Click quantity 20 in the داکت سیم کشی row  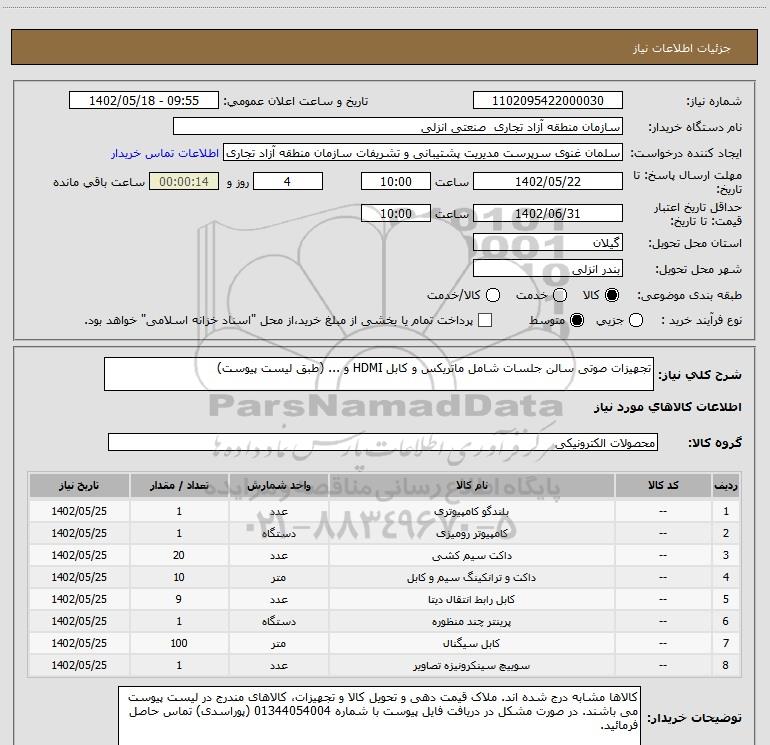pyautogui.click(x=179, y=555)
